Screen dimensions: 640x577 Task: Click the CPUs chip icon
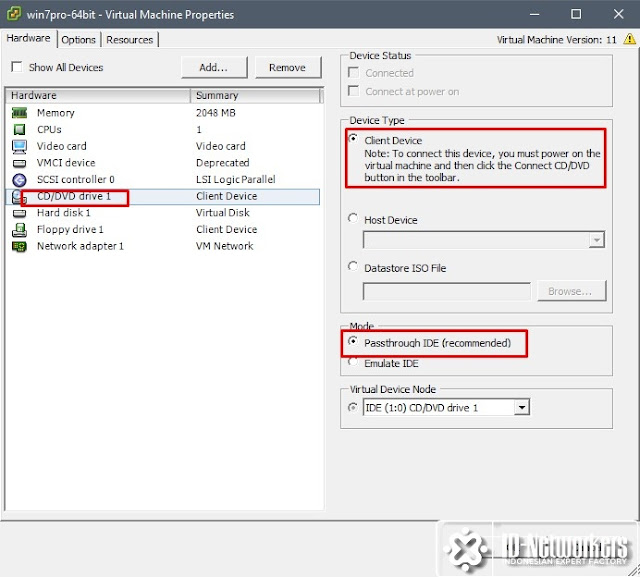[19, 129]
